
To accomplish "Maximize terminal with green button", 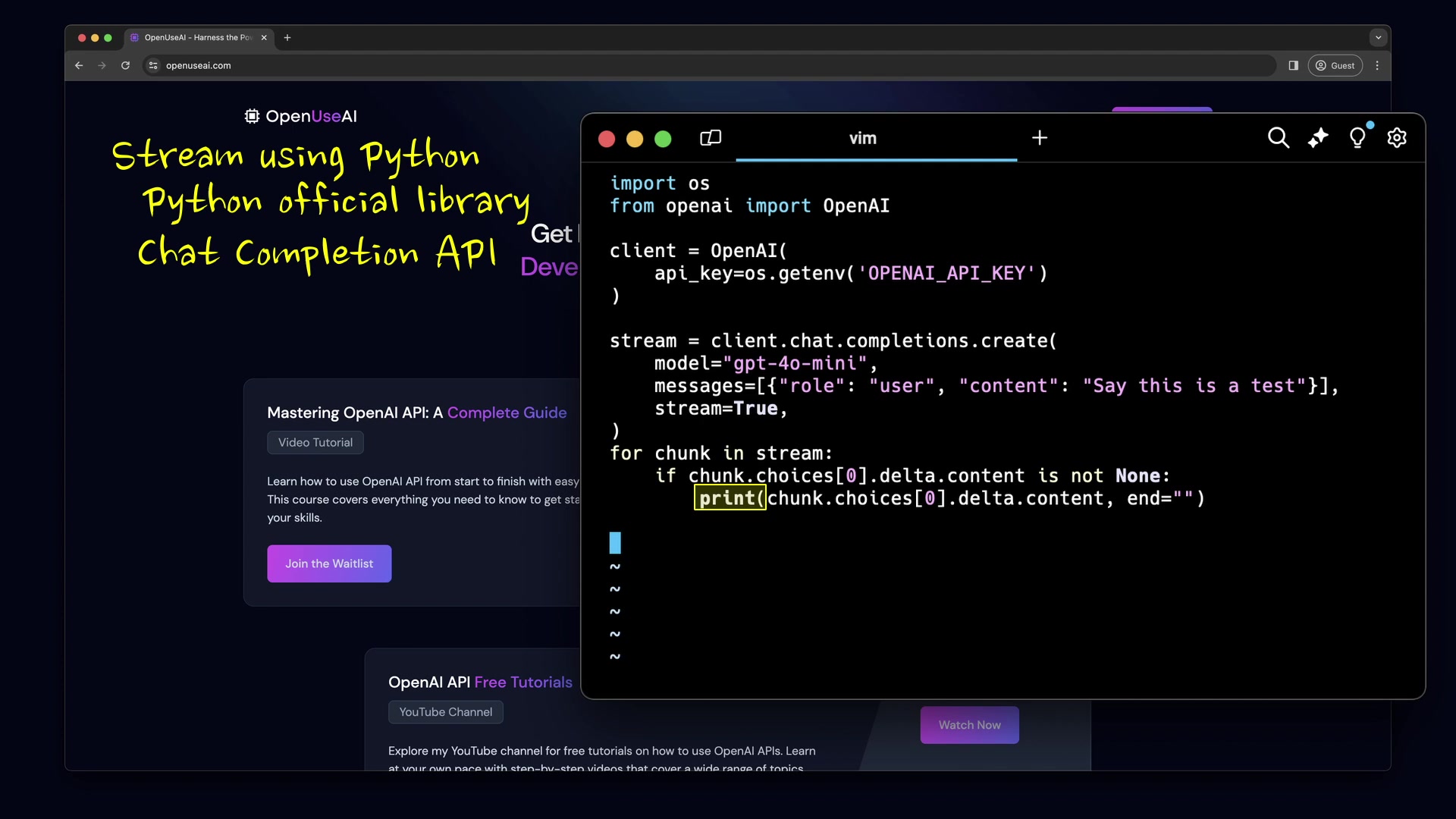I will coord(663,139).
